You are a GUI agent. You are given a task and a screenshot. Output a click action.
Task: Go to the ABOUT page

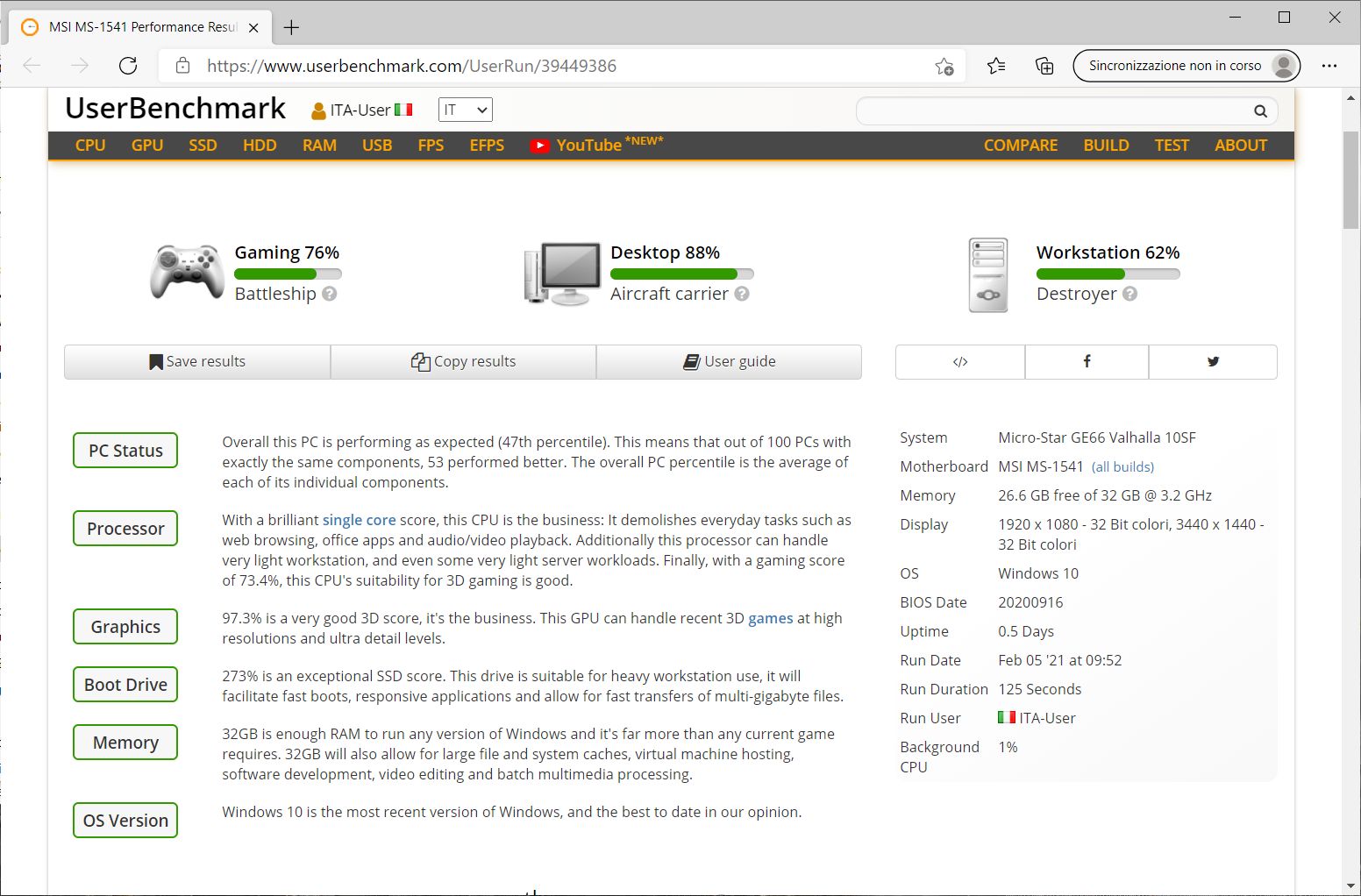click(1241, 146)
